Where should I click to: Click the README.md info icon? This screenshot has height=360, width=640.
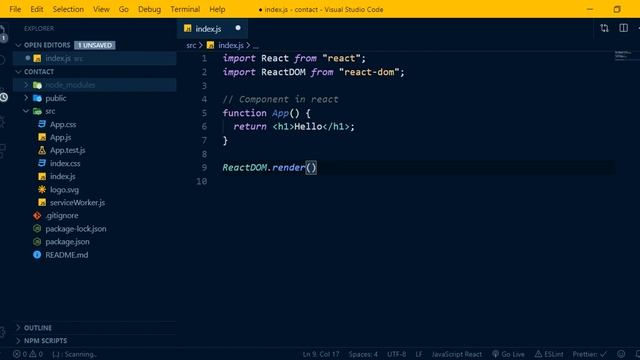click(37, 255)
